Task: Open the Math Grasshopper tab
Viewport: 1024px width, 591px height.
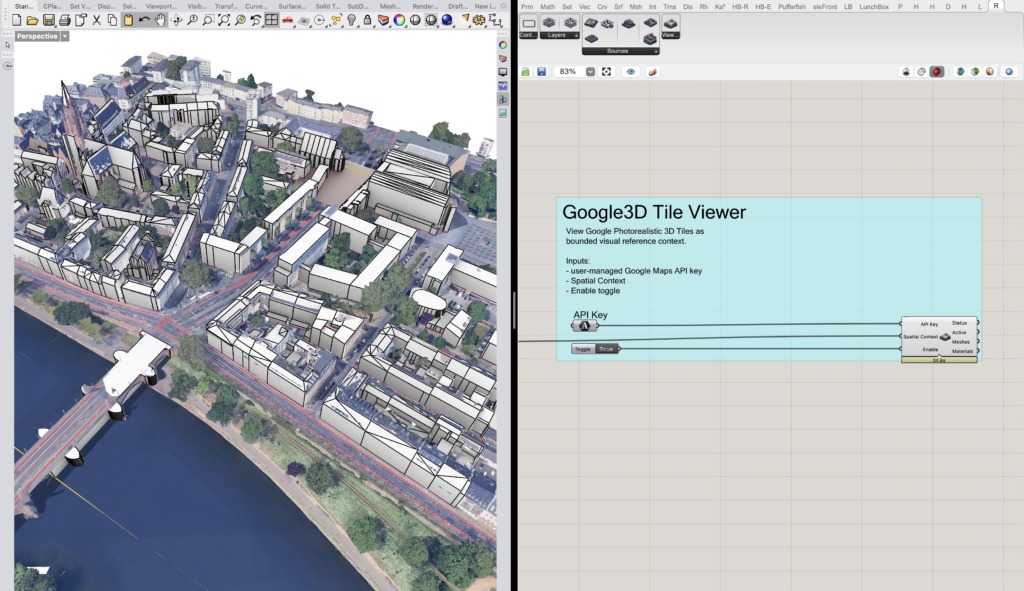Action: pyautogui.click(x=547, y=7)
